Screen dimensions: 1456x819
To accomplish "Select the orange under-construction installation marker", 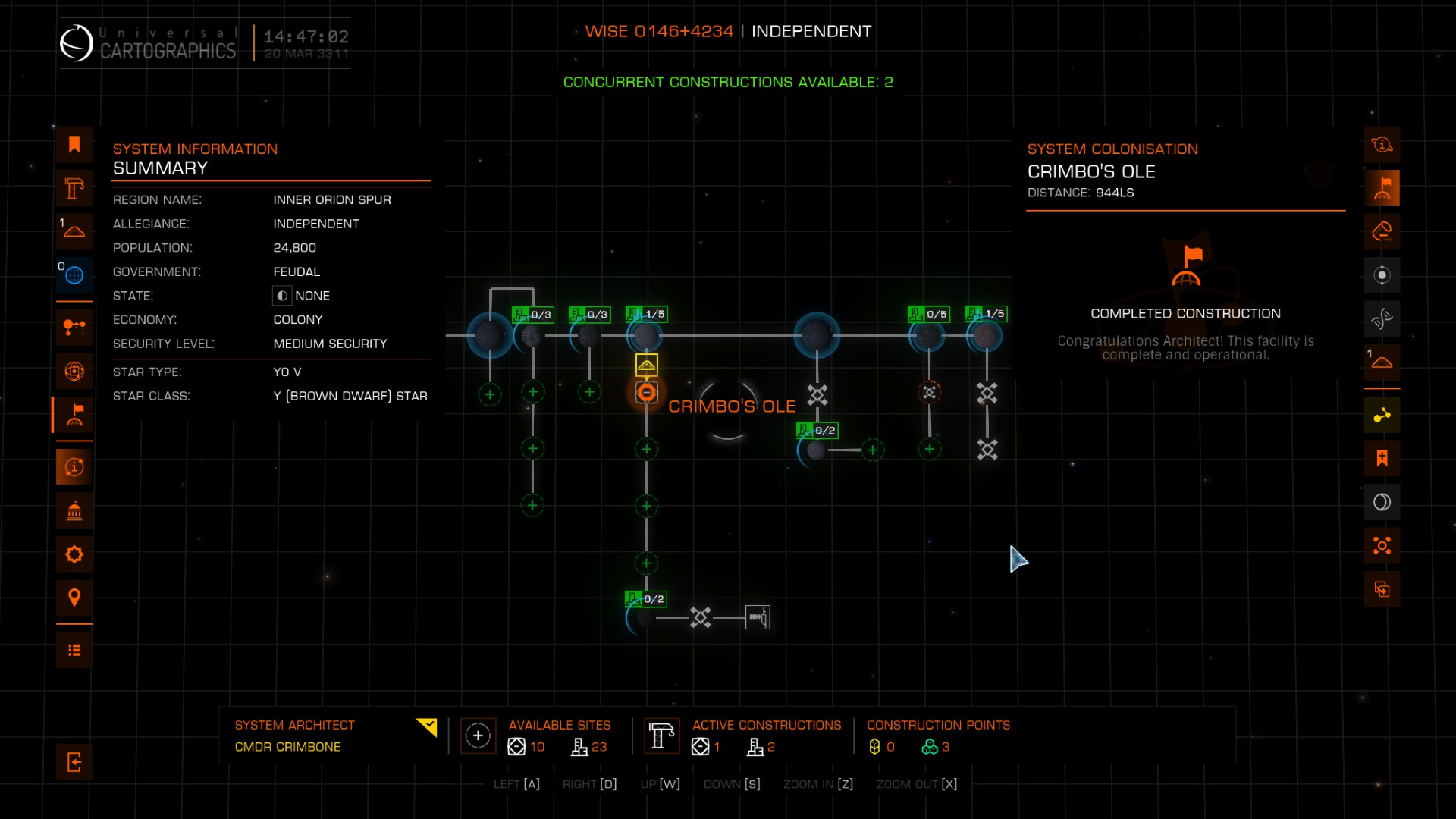I will pos(930,392).
